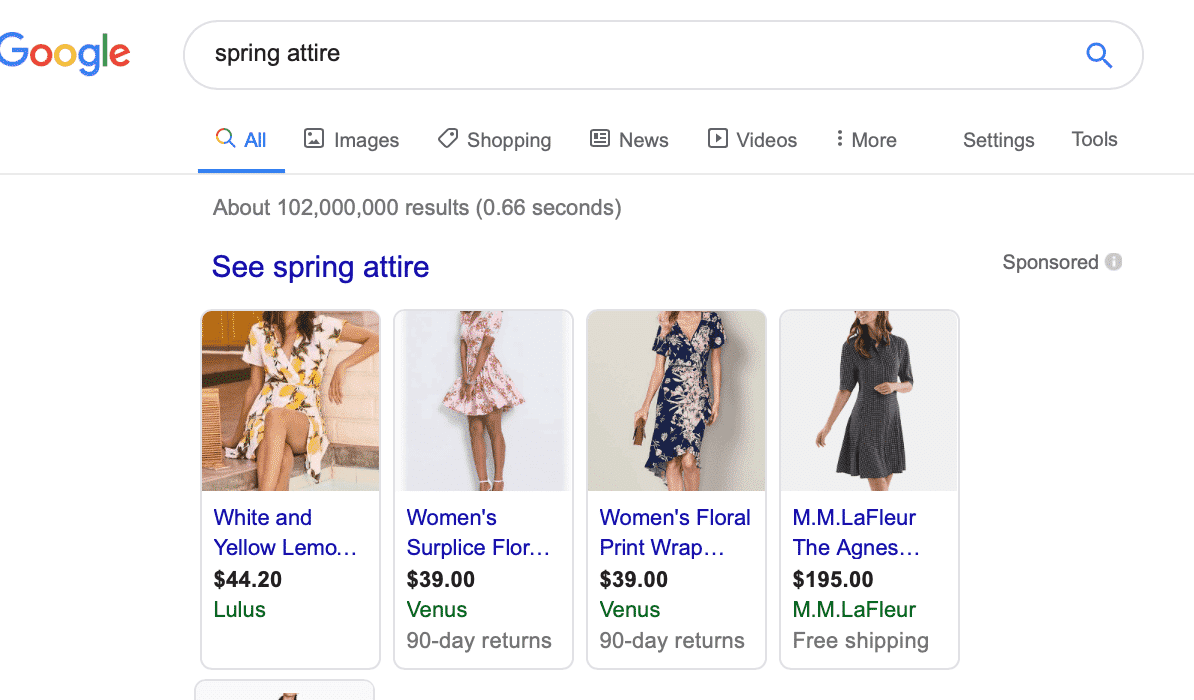Click the M.M.LaFleur green store name
Viewport: 1194px width, 700px height.
pyautogui.click(x=854, y=609)
